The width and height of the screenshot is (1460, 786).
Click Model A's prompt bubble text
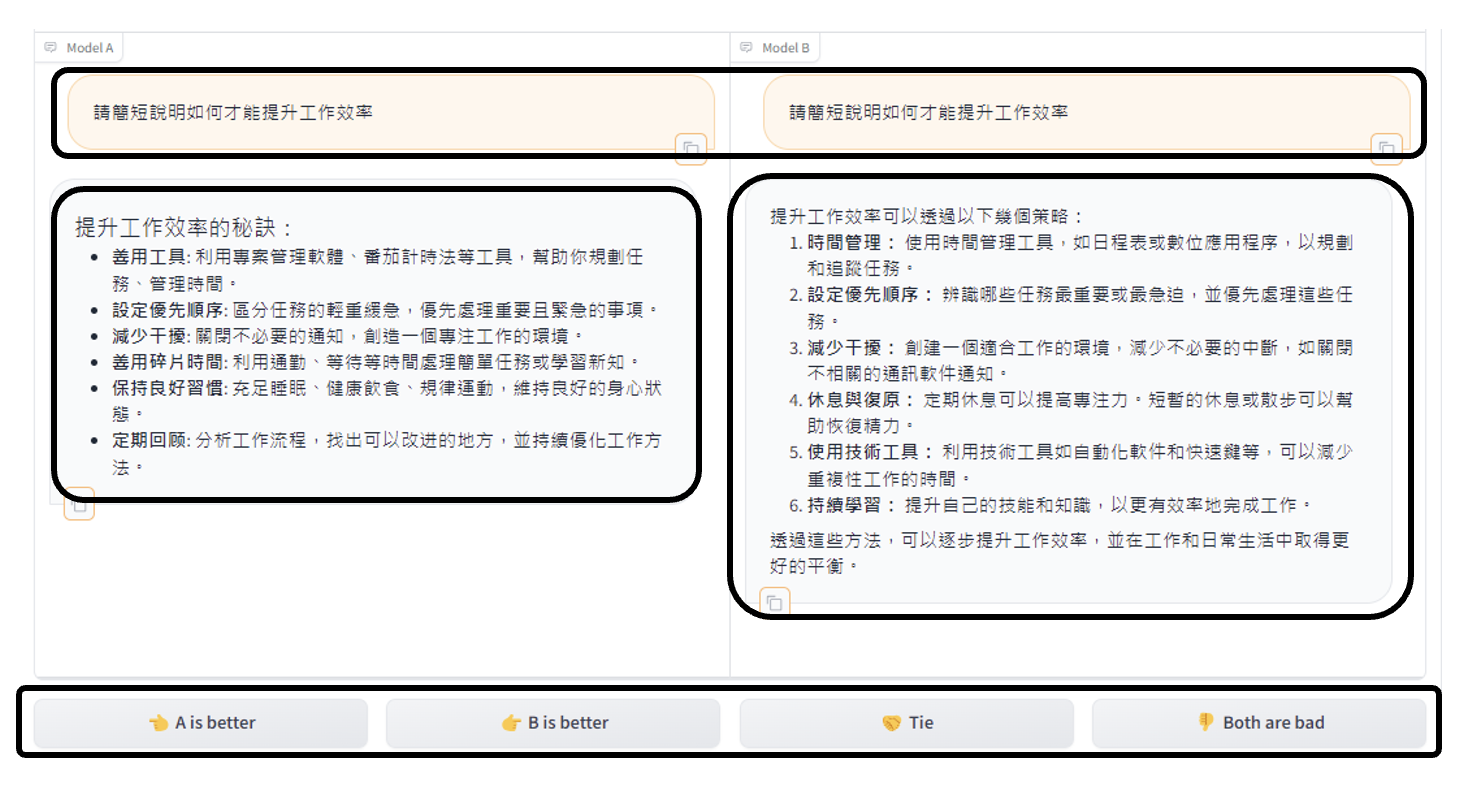(233, 112)
